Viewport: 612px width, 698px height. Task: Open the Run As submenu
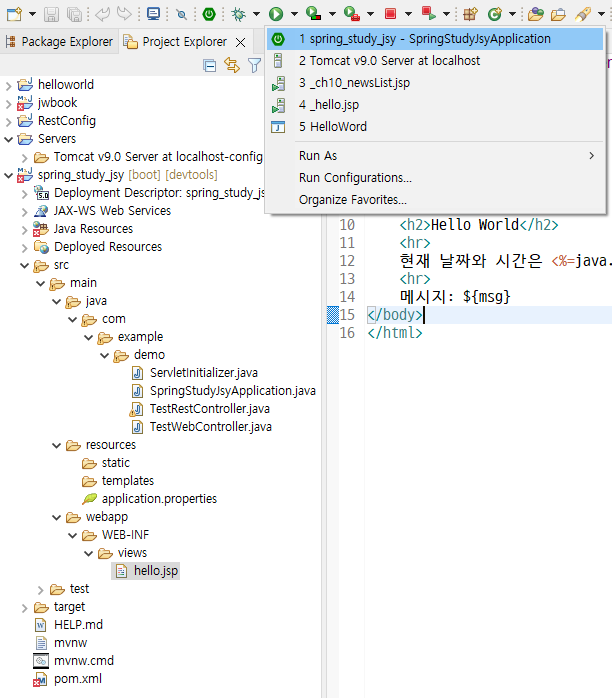click(x=435, y=156)
